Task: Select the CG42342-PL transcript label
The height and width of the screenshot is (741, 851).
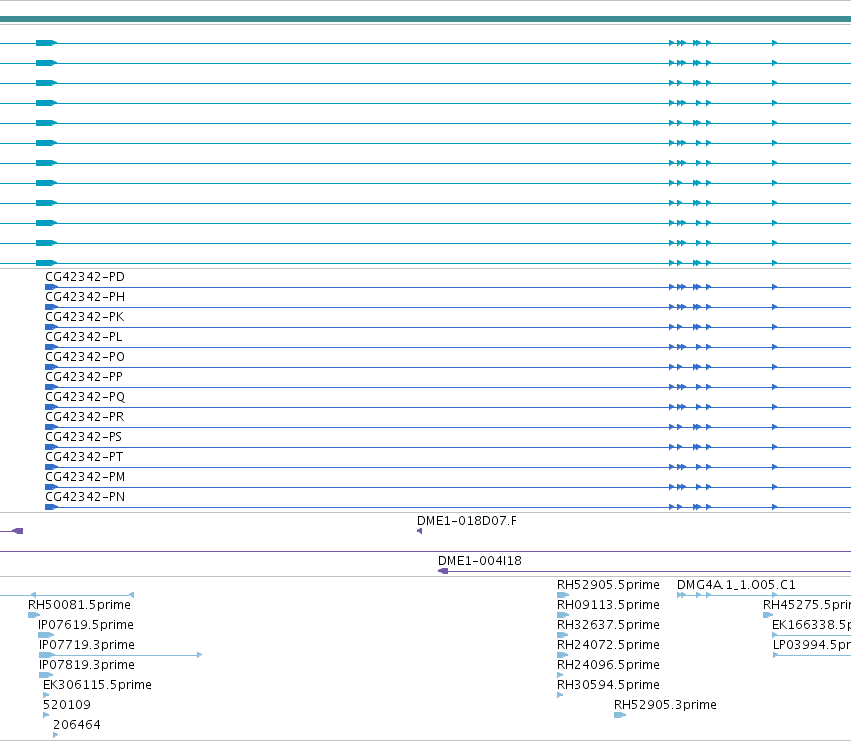Action: pos(84,337)
